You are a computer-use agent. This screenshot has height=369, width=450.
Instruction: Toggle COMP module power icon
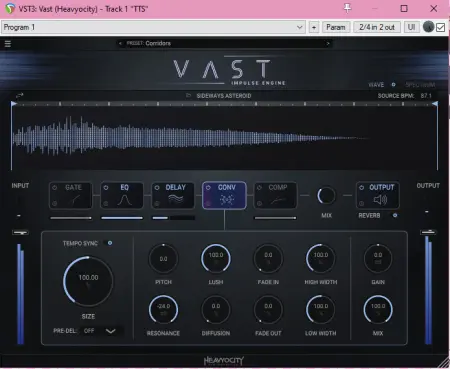pyautogui.click(x=259, y=188)
